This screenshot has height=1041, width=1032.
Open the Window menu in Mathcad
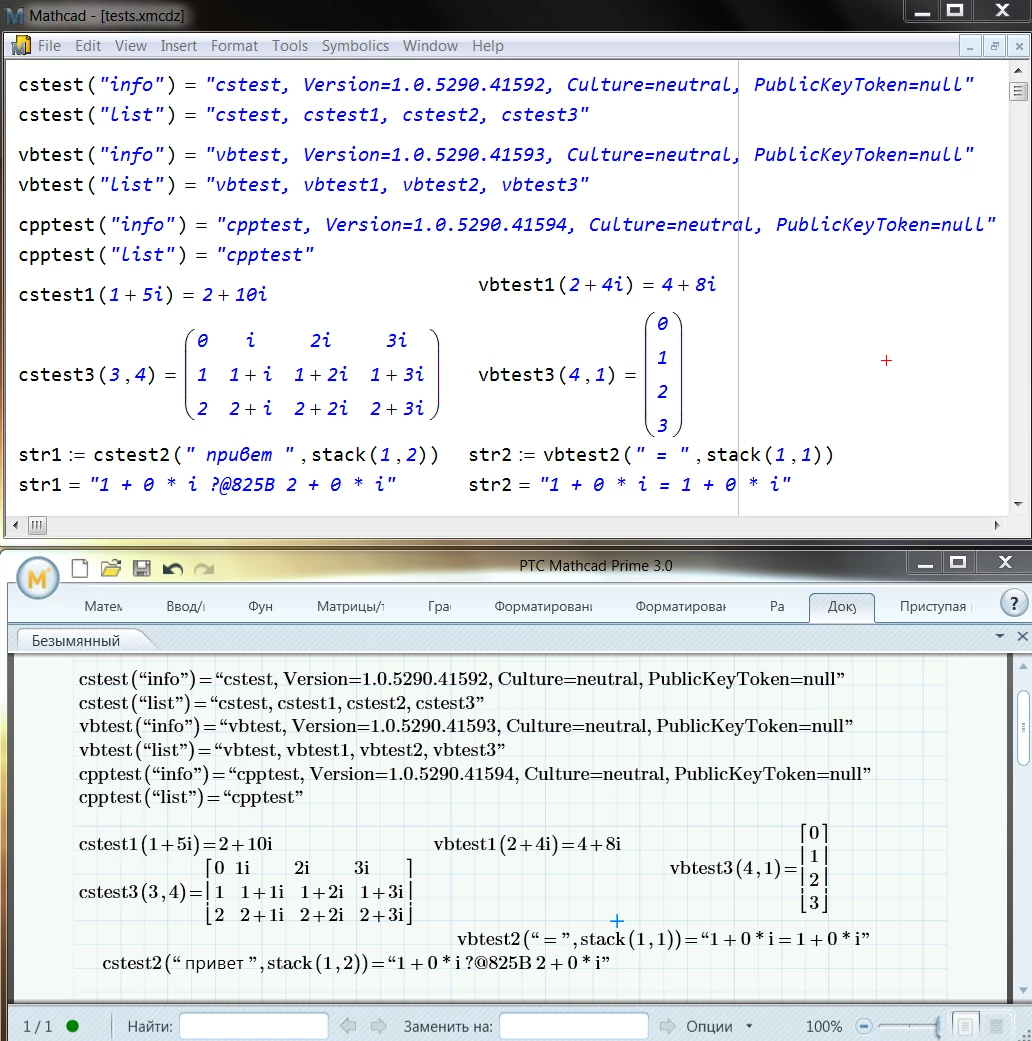point(430,46)
